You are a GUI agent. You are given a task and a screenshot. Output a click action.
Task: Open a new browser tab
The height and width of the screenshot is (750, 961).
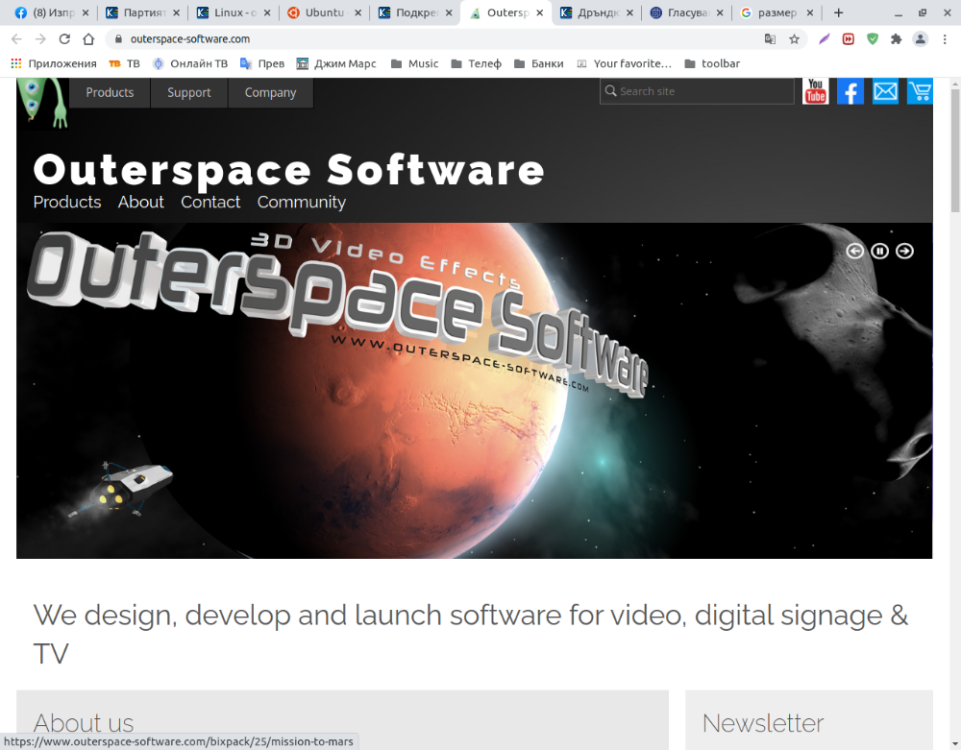tap(838, 12)
